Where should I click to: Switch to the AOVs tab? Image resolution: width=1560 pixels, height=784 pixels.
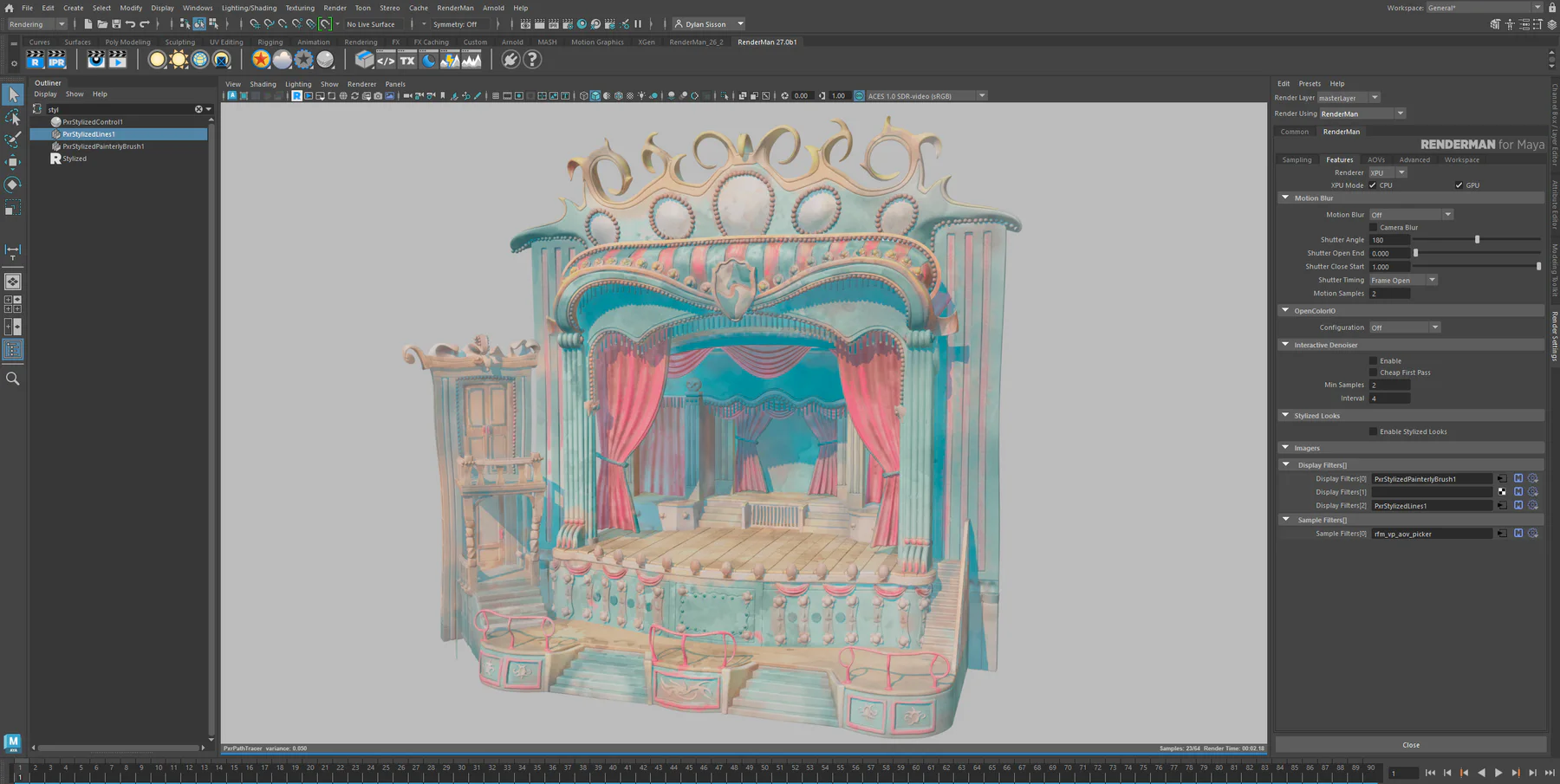1375,159
